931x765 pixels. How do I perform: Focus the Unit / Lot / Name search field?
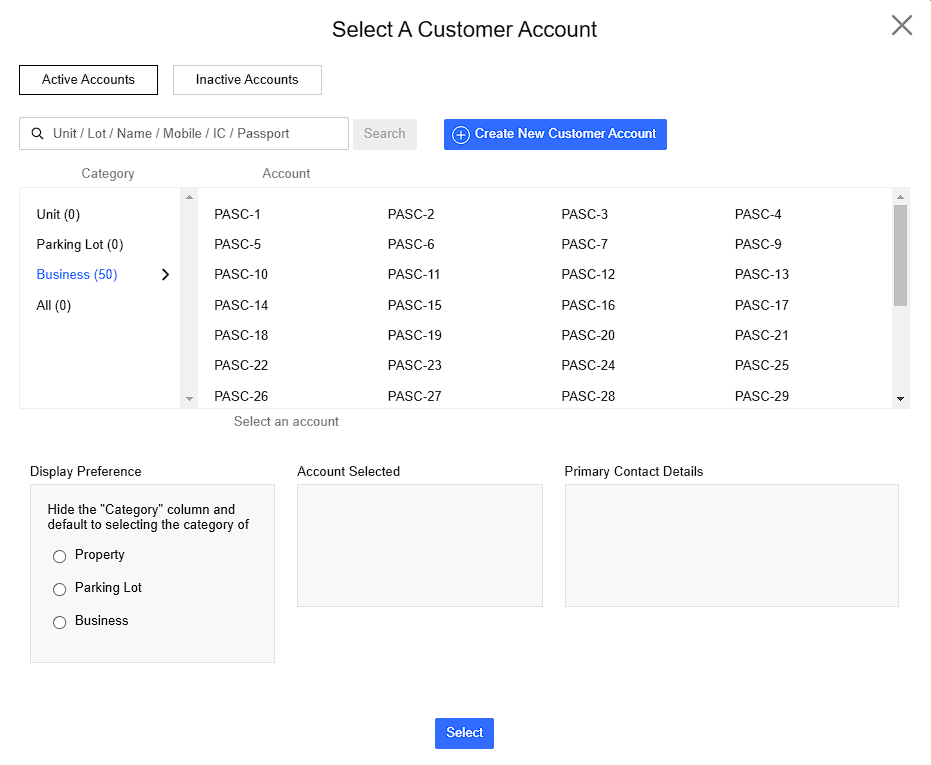[x=195, y=134]
